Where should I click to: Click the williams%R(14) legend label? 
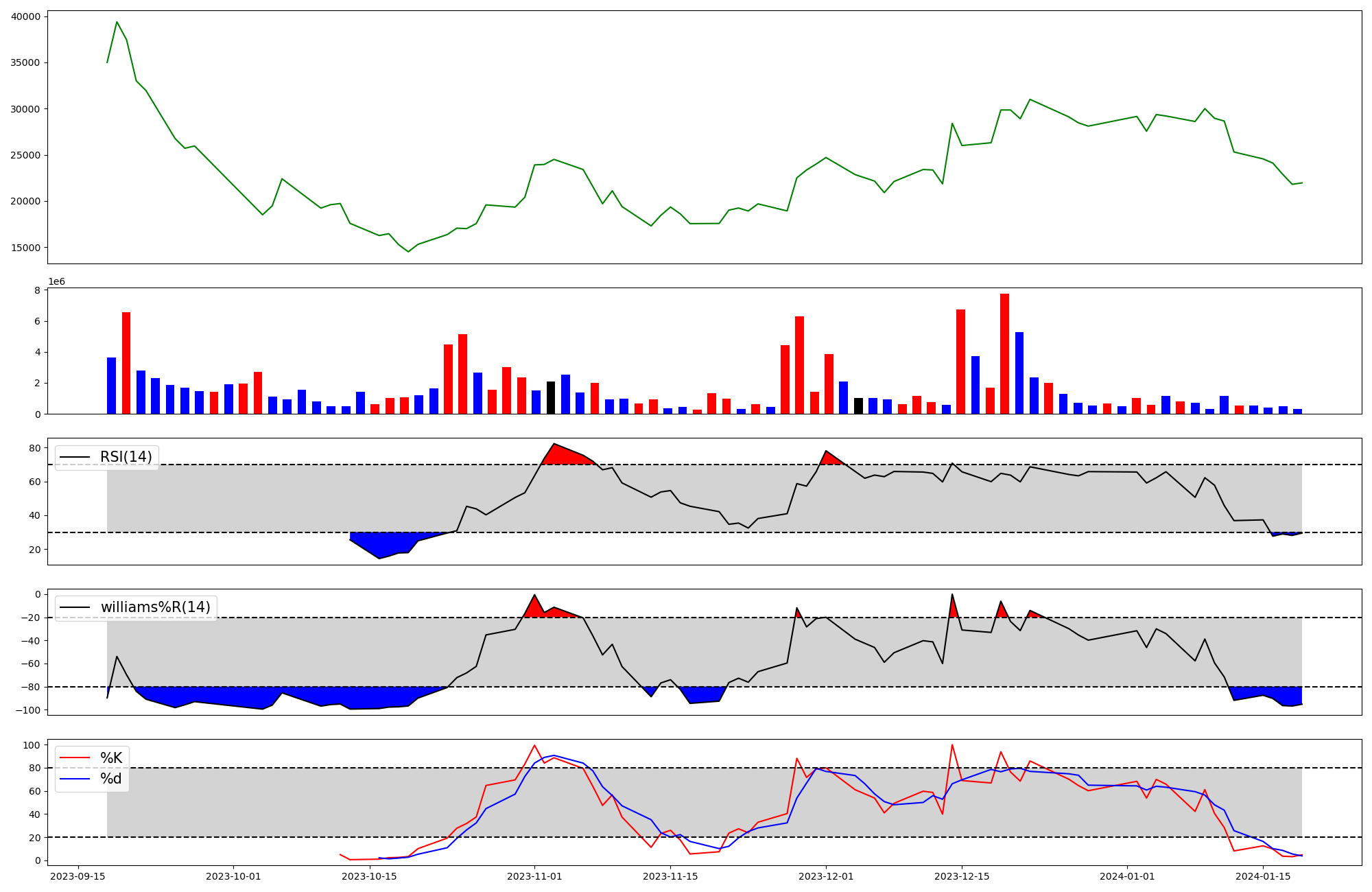tap(156, 607)
